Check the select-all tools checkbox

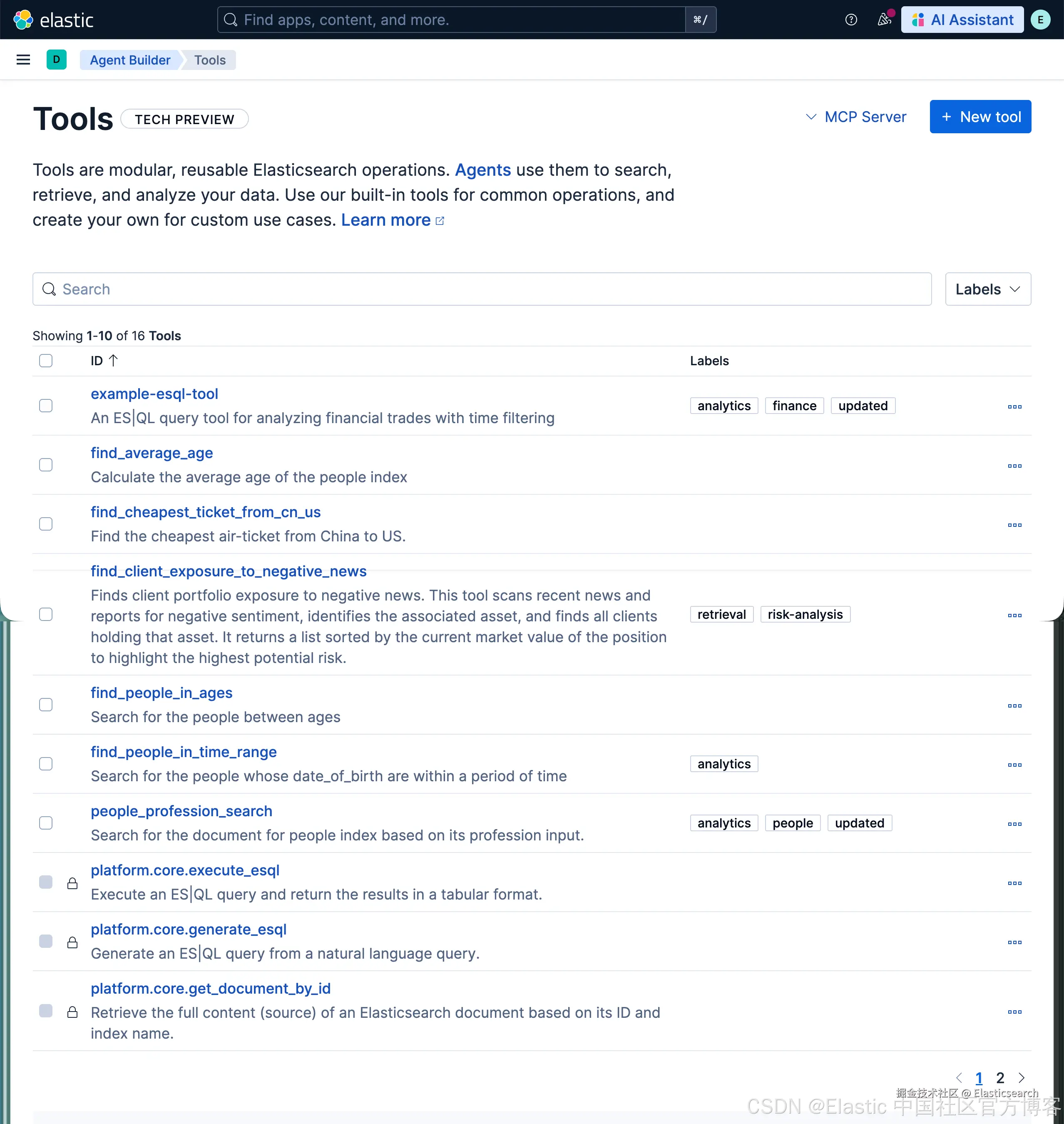(46, 361)
